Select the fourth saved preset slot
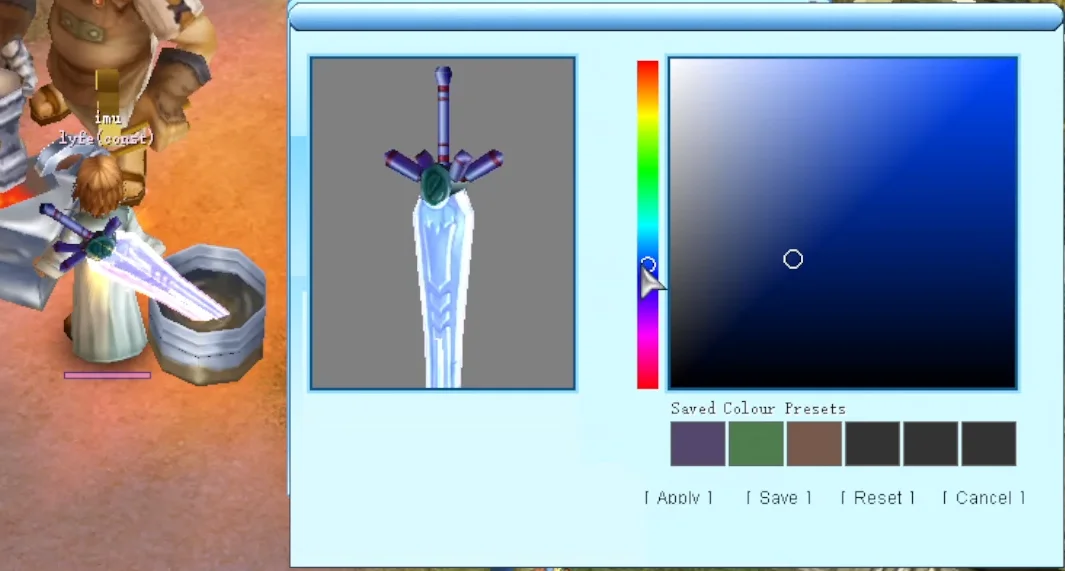The width and height of the screenshot is (1065, 571). pyautogui.click(x=872, y=444)
